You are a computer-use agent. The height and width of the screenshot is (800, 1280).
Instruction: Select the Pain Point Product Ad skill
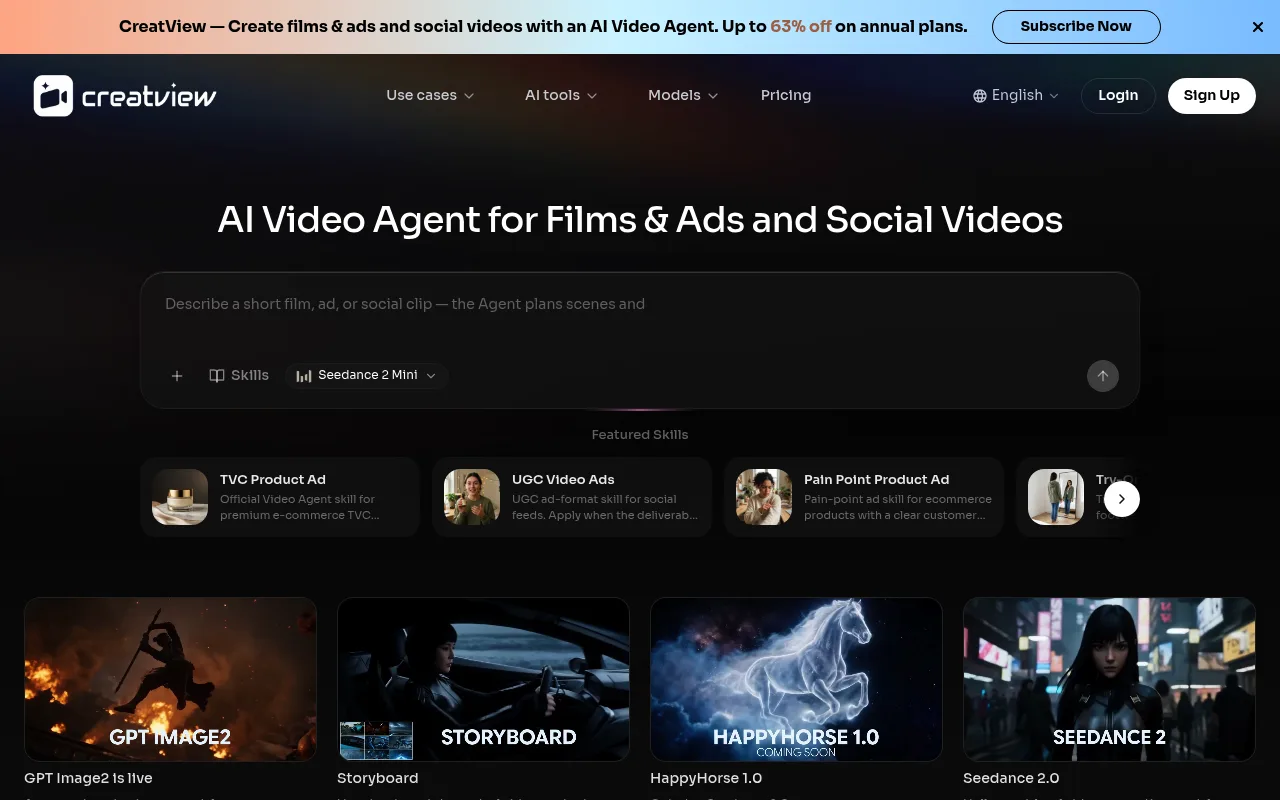point(864,498)
